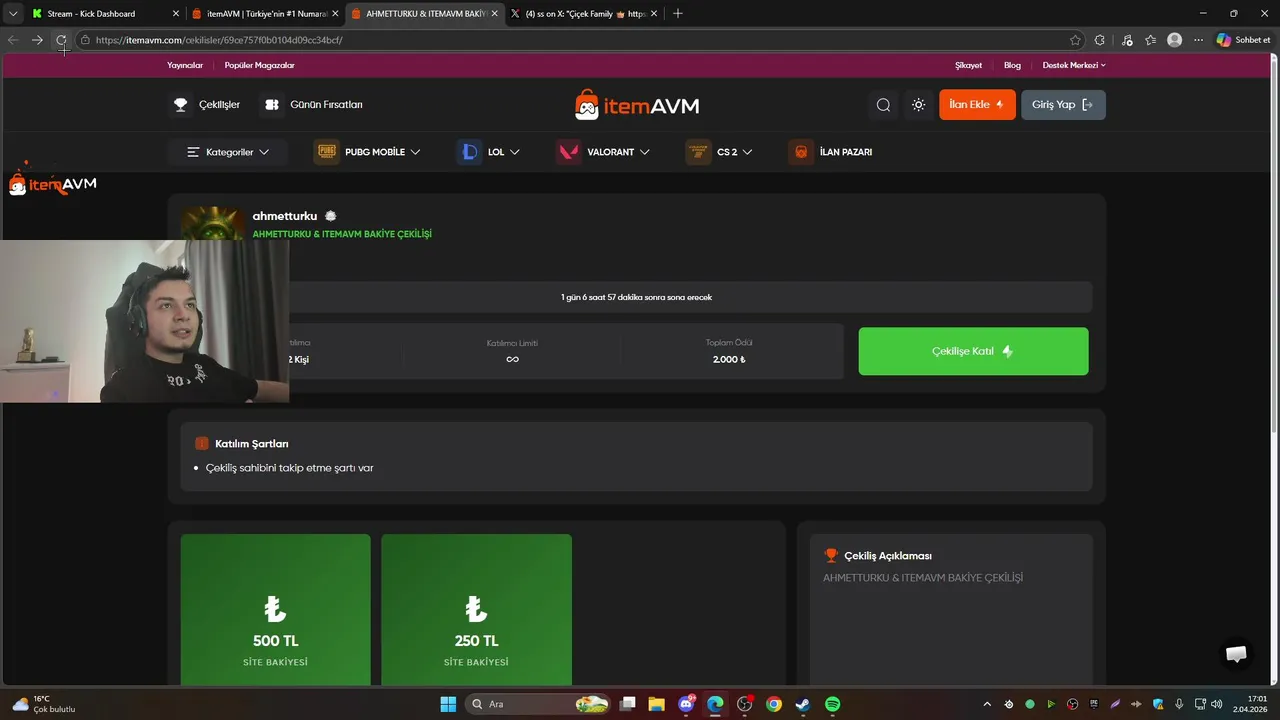
Task: Open ahmetturku profile name
Action: (285, 216)
